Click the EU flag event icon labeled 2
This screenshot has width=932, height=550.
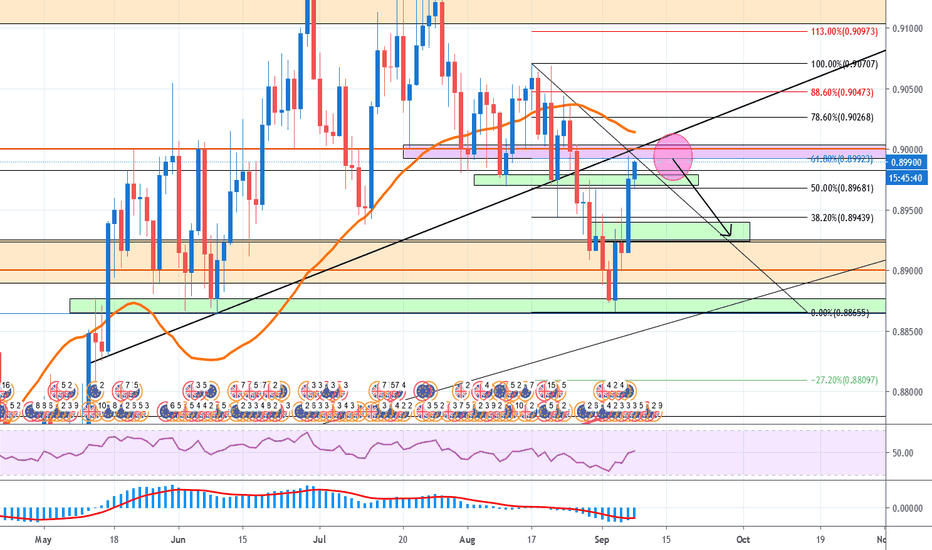(x=95, y=391)
